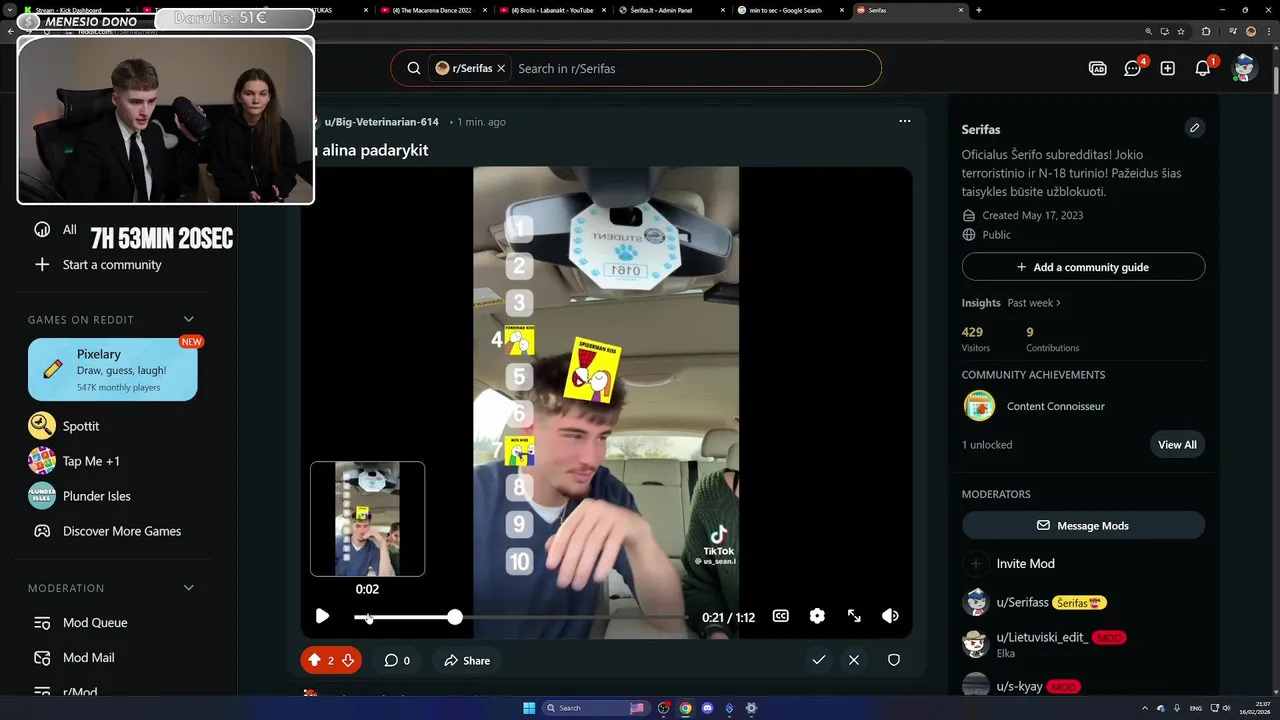Remove the r/Serifas search filter chip
The width and height of the screenshot is (1280, 720).
[501, 68]
